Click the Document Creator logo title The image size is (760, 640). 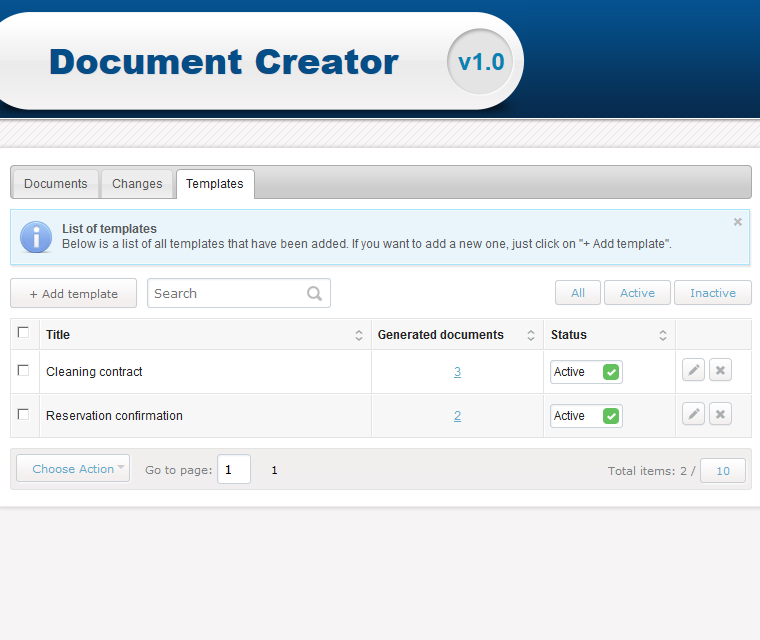224,62
